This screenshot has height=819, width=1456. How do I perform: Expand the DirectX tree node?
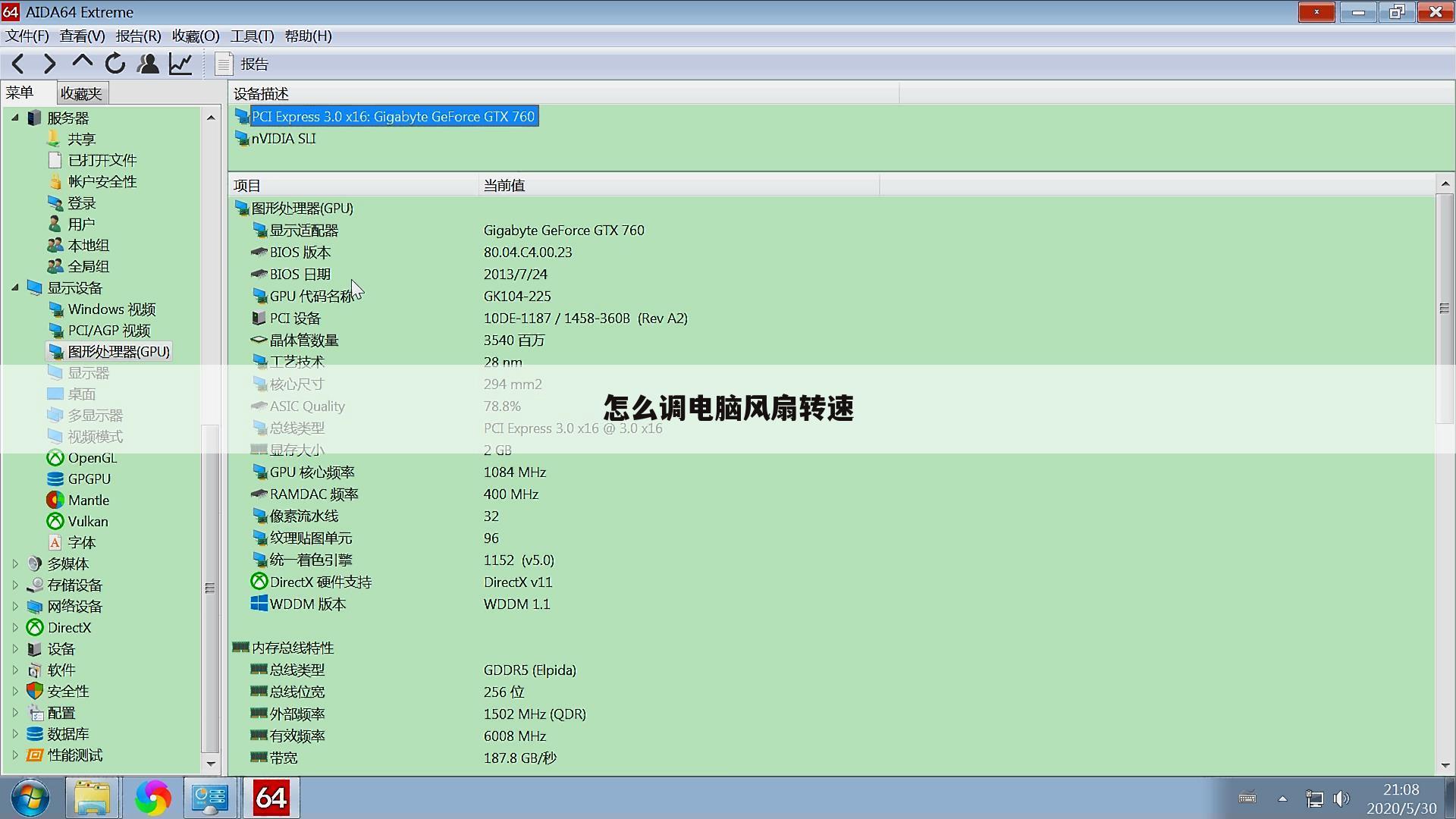coord(14,627)
